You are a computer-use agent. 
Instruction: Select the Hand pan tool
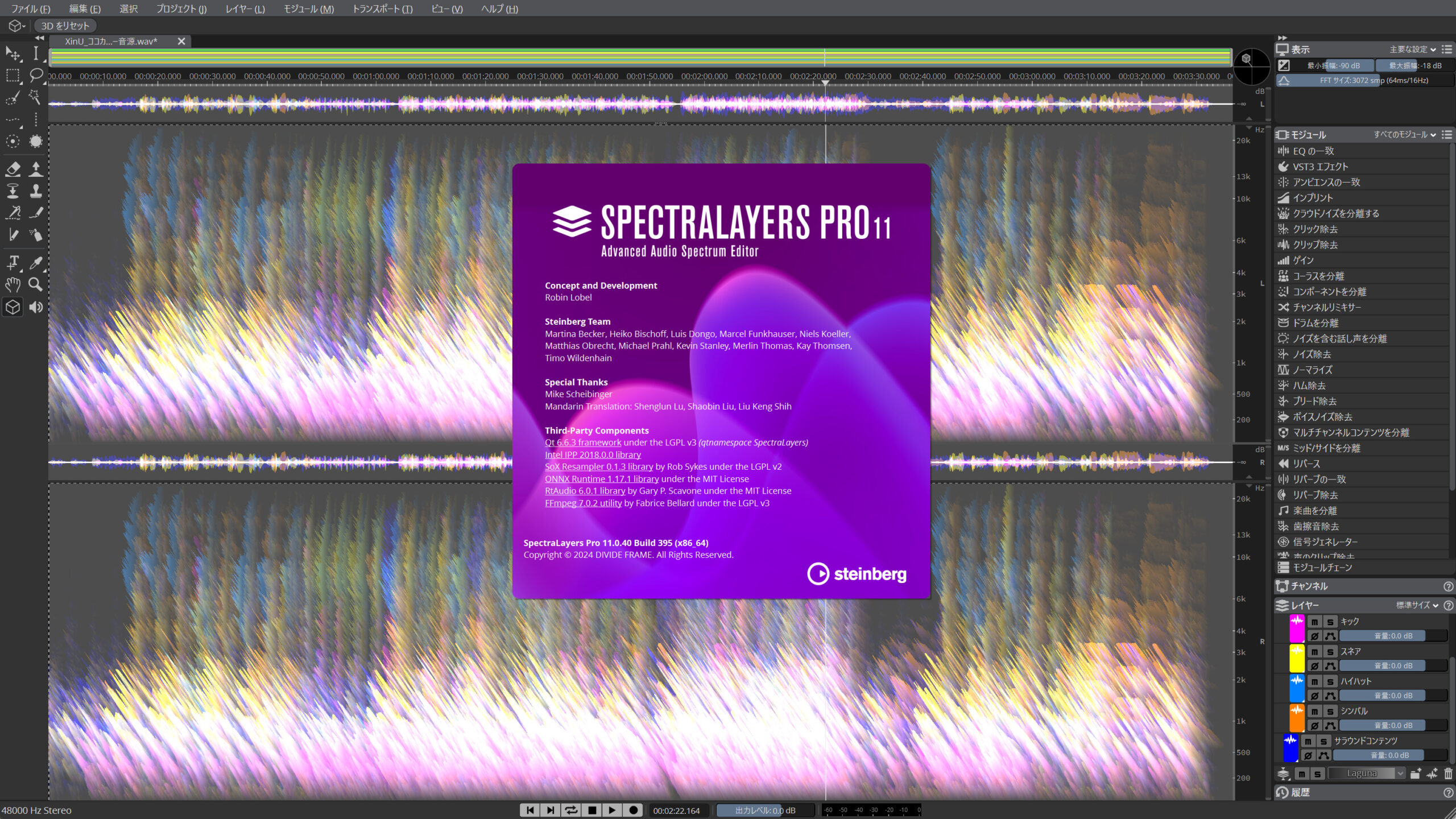click(x=13, y=284)
